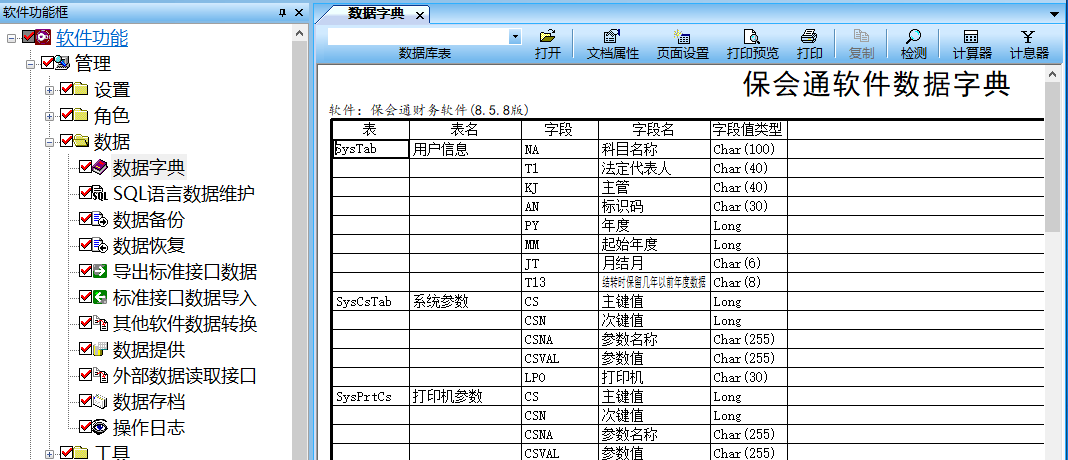
Task: Collapse the 管理 tree node
Action: (x=31, y=64)
